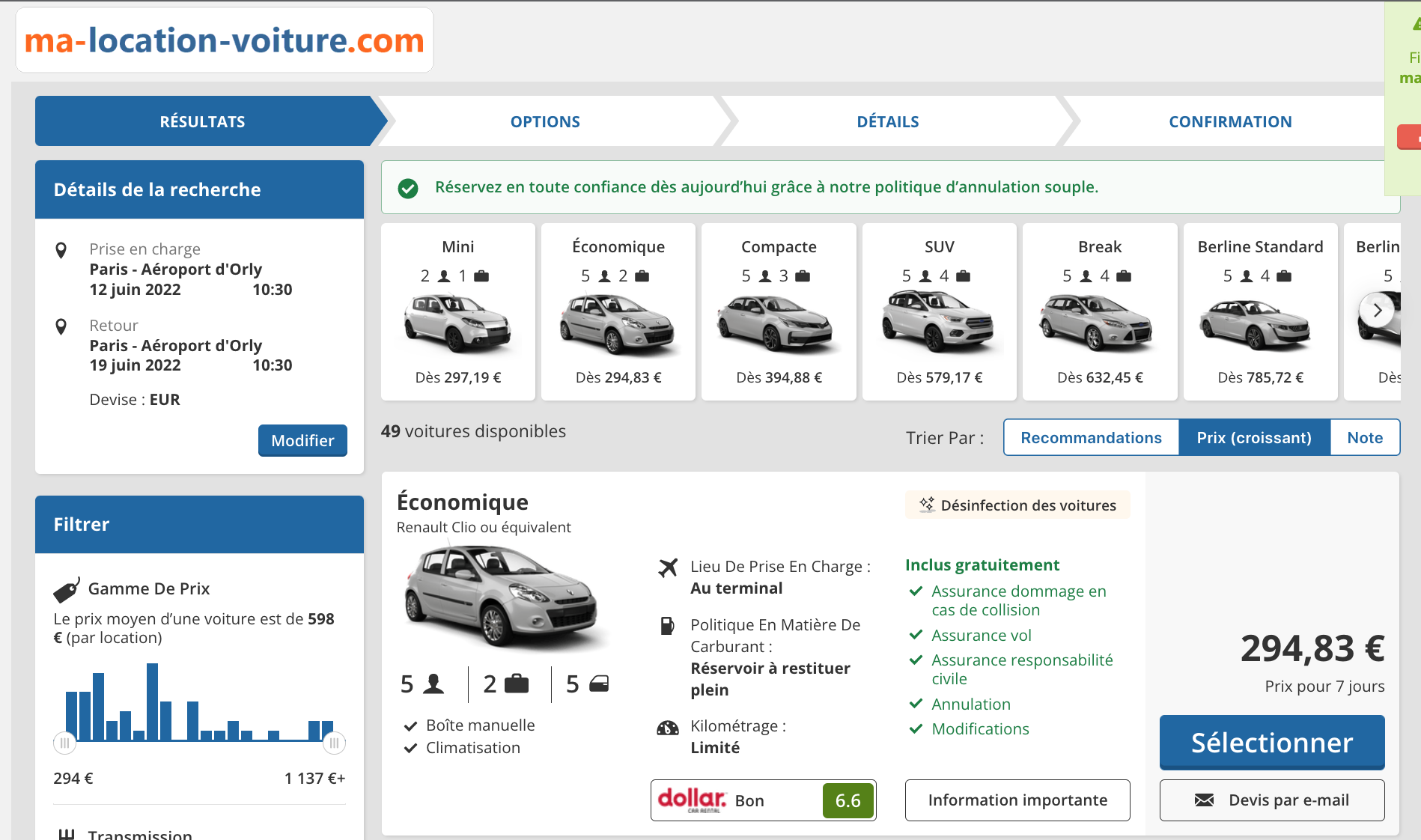
Task: Click the Dollar car rental logo
Action: tap(692, 800)
